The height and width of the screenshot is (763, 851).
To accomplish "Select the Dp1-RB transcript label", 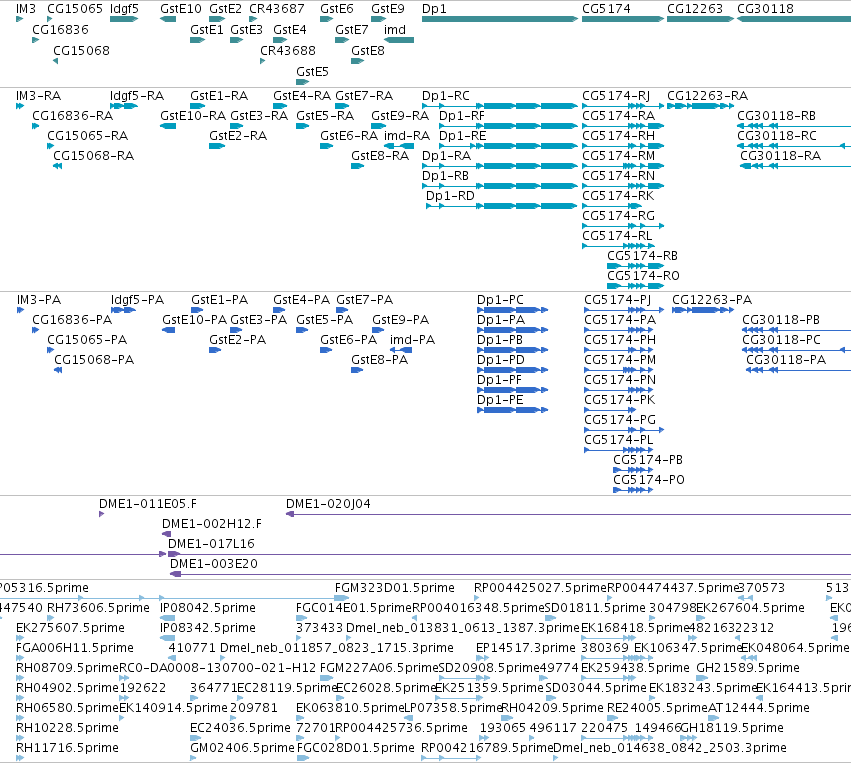I will point(446,176).
